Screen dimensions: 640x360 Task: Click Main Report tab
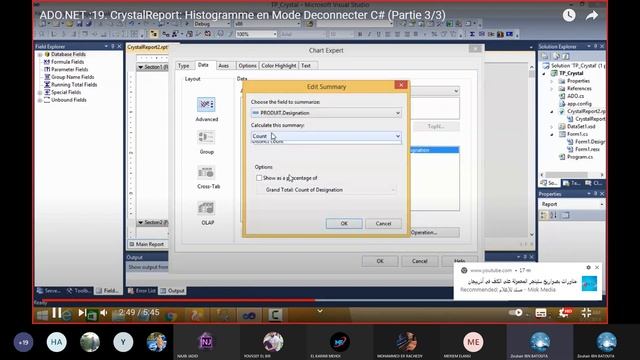click(147, 244)
